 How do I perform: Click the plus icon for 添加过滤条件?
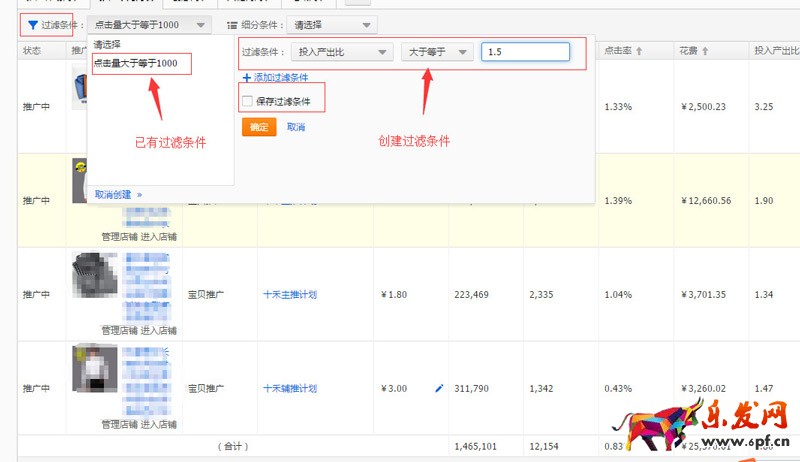click(246, 77)
